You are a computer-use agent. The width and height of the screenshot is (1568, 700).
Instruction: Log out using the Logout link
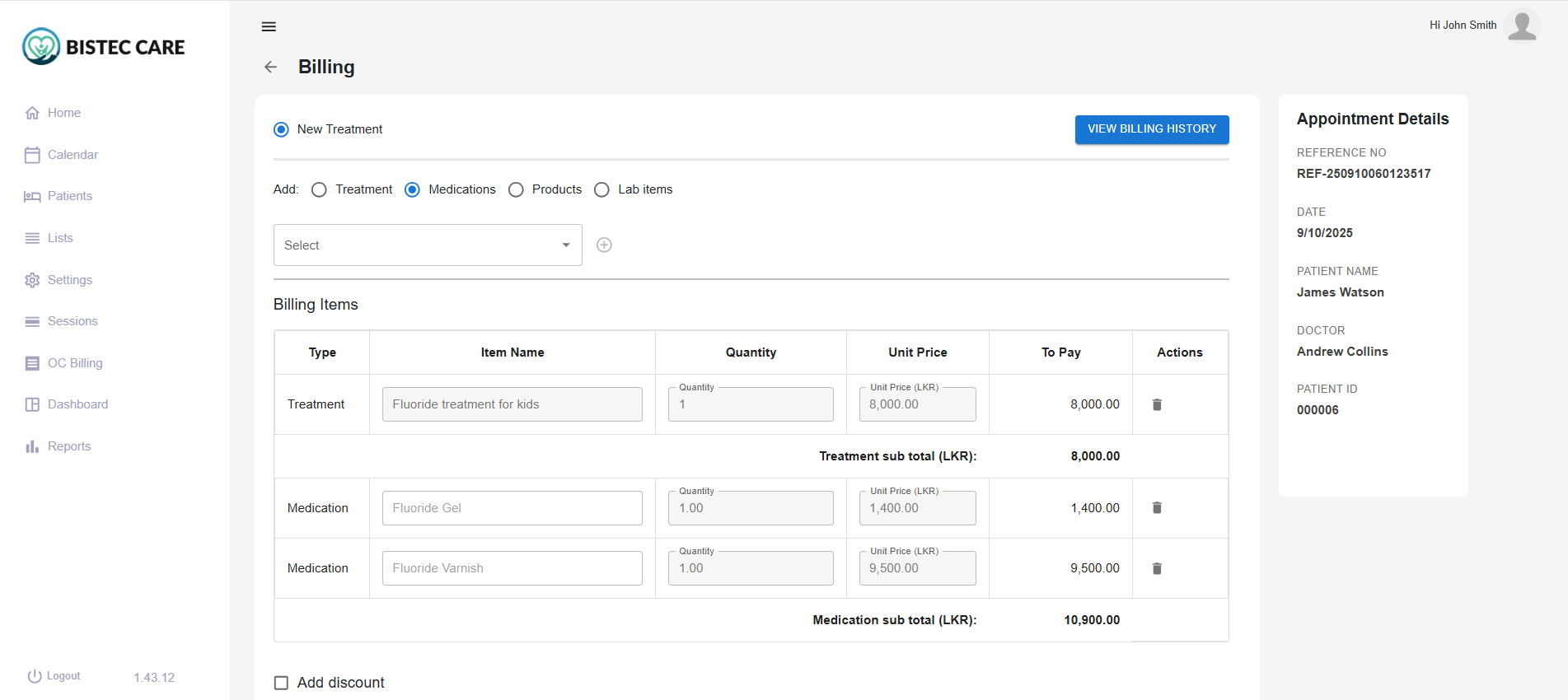tap(54, 676)
